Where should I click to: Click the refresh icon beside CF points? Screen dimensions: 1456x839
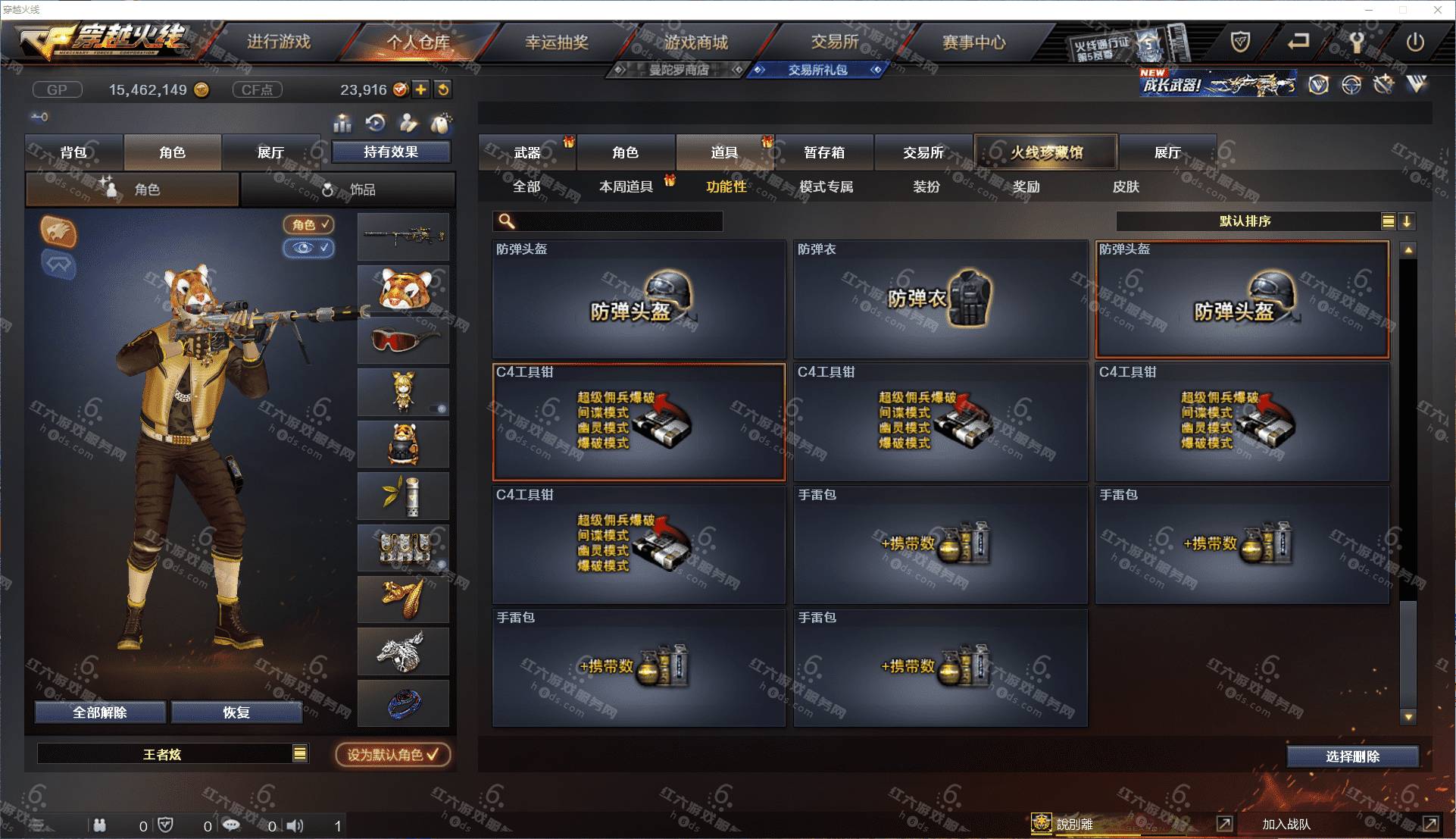tap(443, 89)
